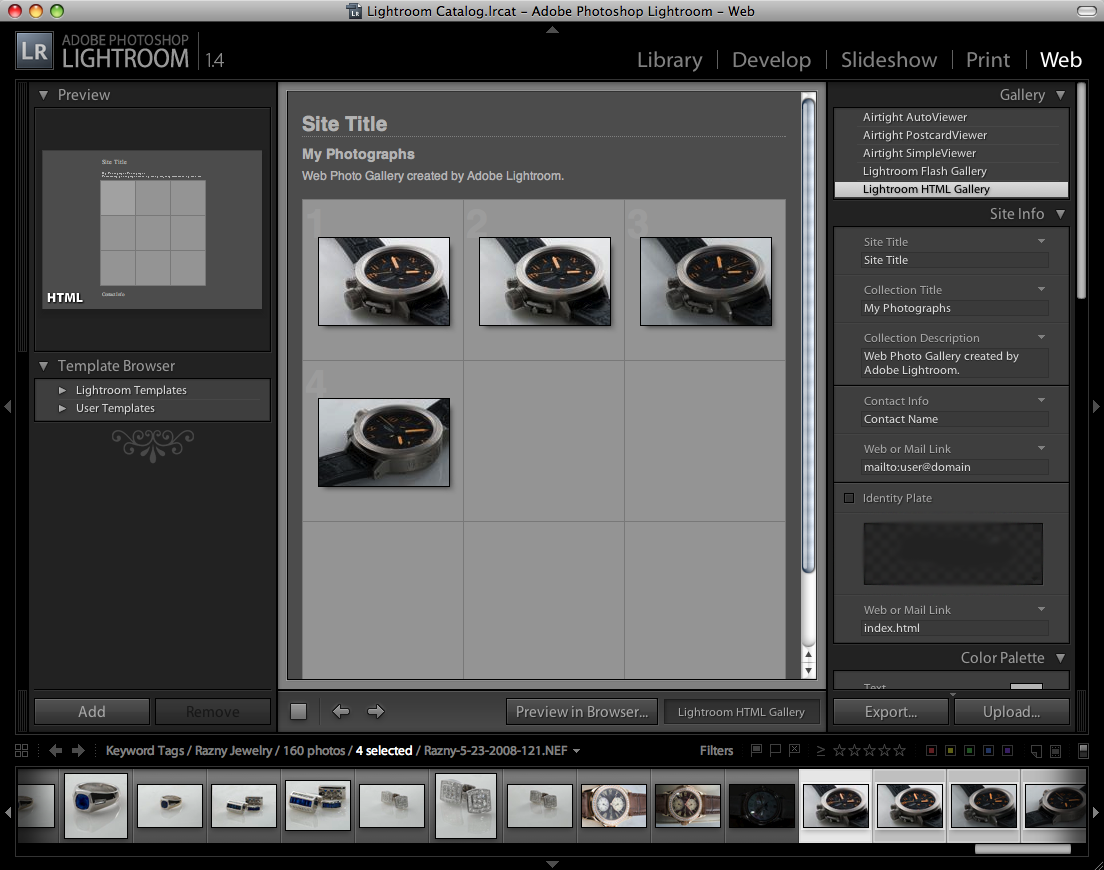Screen dimensions: 1104x870
Task: Switch to Print module
Action: coord(988,60)
